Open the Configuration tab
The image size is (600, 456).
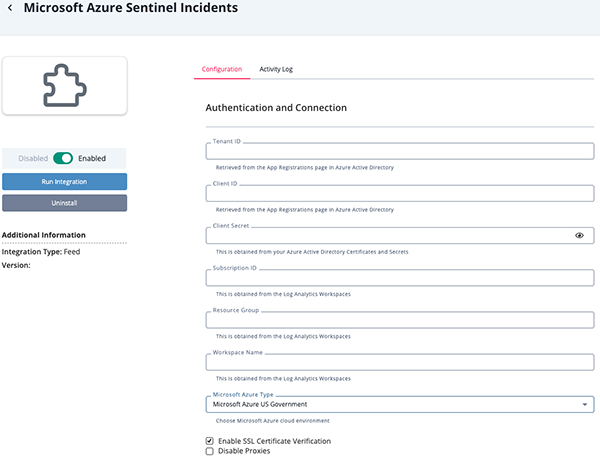pyautogui.click(x=222, y=69)
